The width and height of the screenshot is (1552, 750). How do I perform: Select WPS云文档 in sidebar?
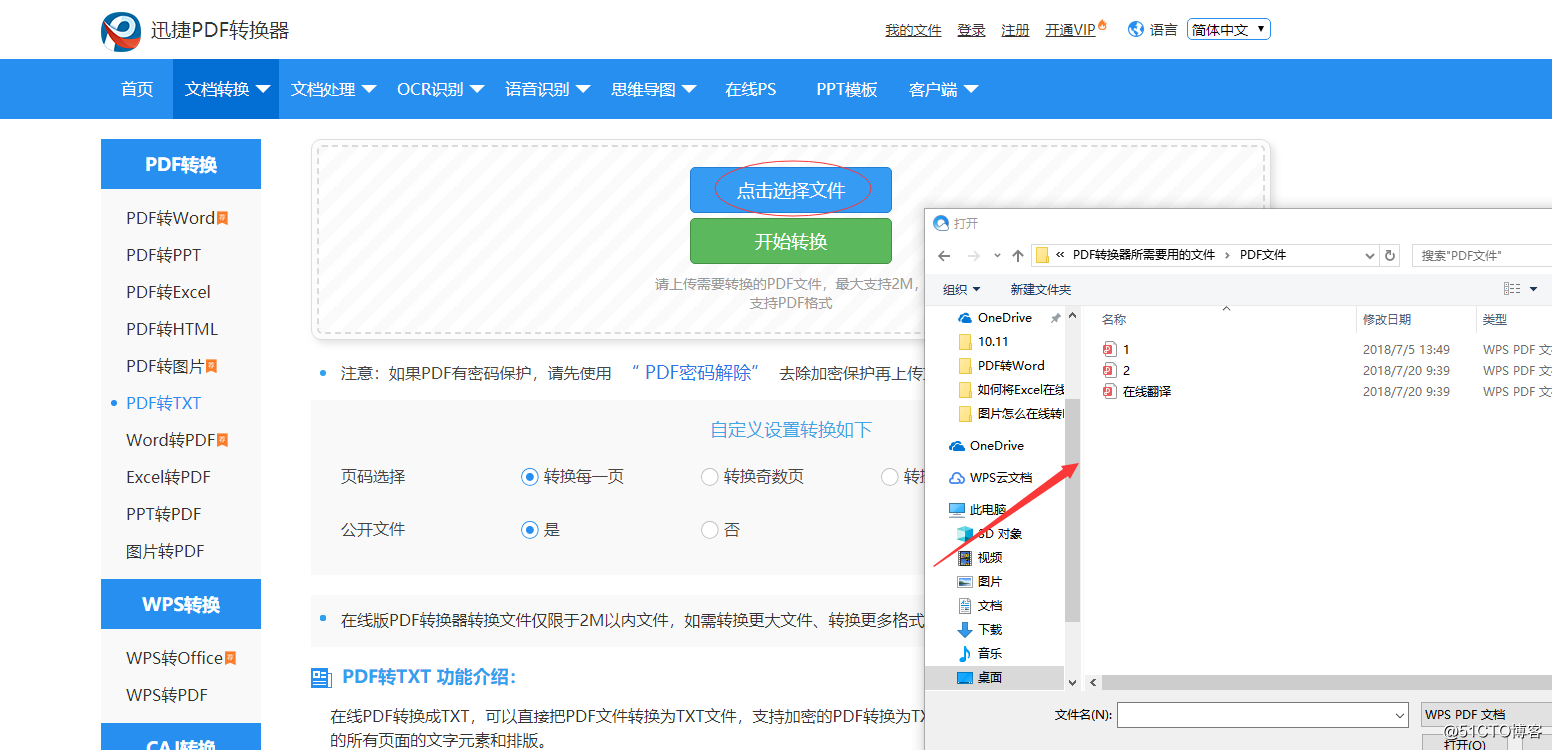point(990,478)
